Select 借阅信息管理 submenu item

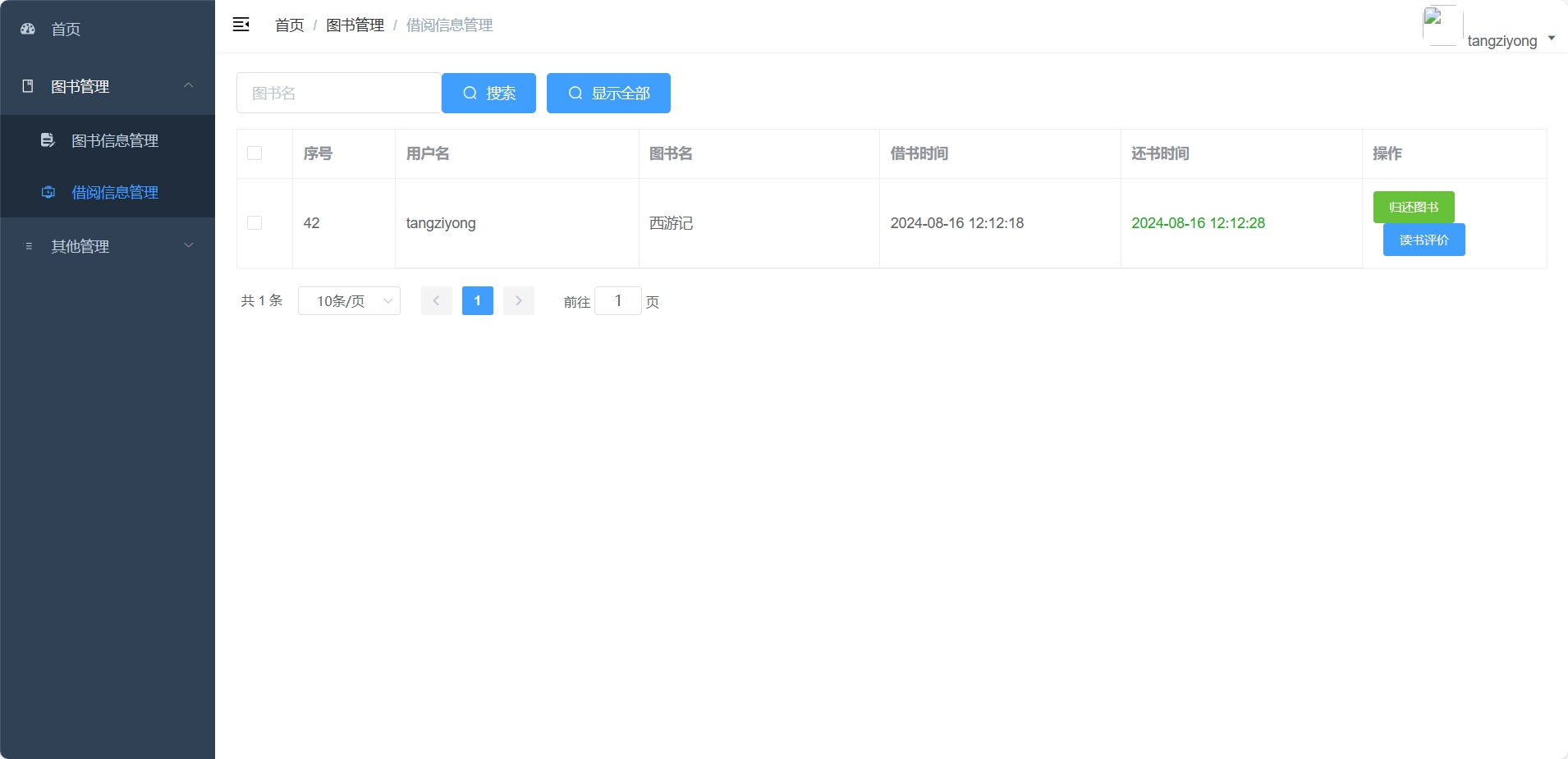pyautogui.click(x=108, y=192)
